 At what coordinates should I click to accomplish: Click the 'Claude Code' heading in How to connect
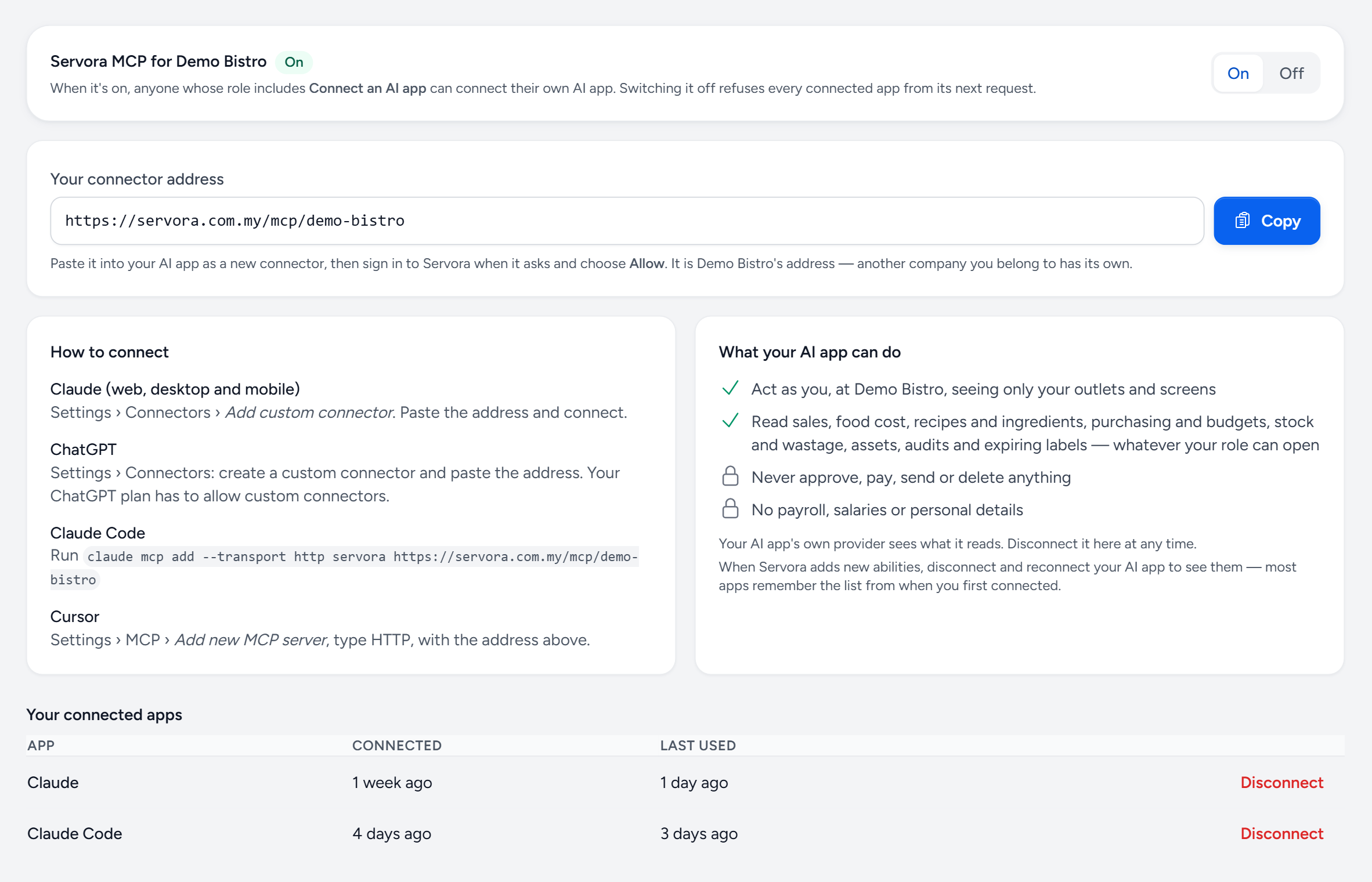coord(98,533)
